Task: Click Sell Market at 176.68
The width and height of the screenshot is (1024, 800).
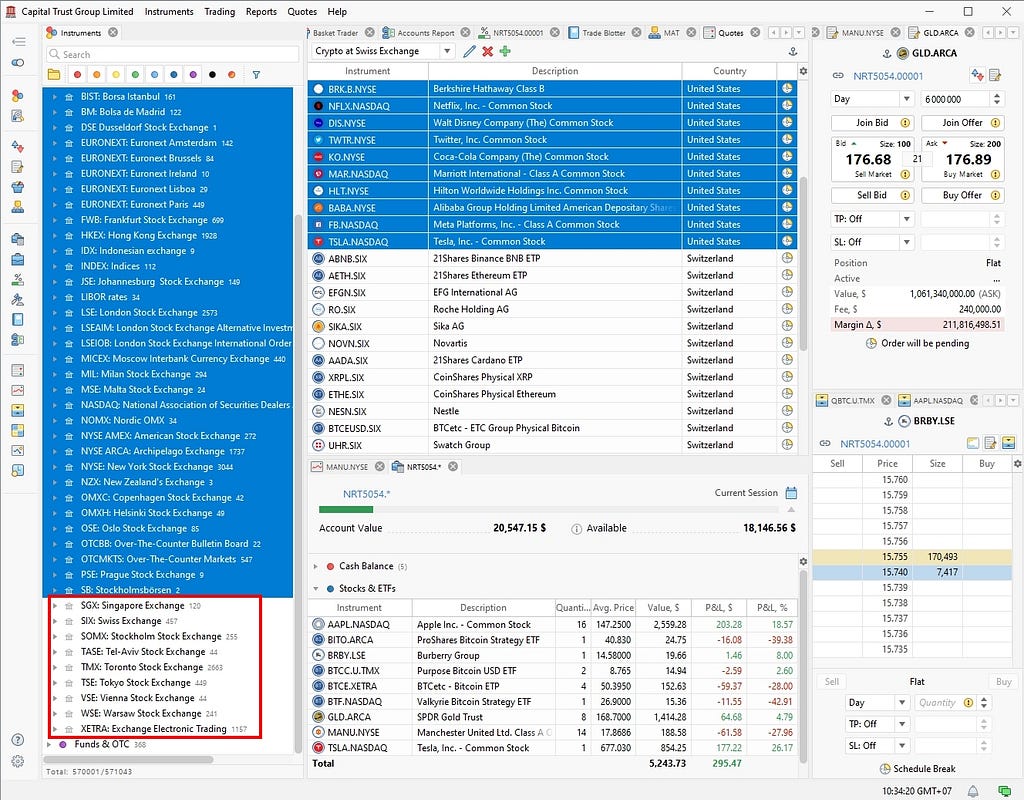Action: tap(872, 159)
